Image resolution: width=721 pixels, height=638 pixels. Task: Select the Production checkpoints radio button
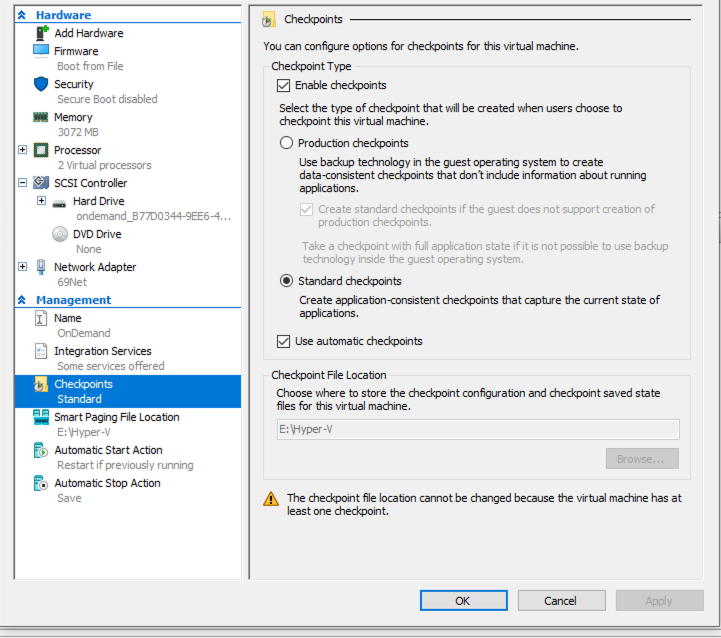click(x=287, y=143)
